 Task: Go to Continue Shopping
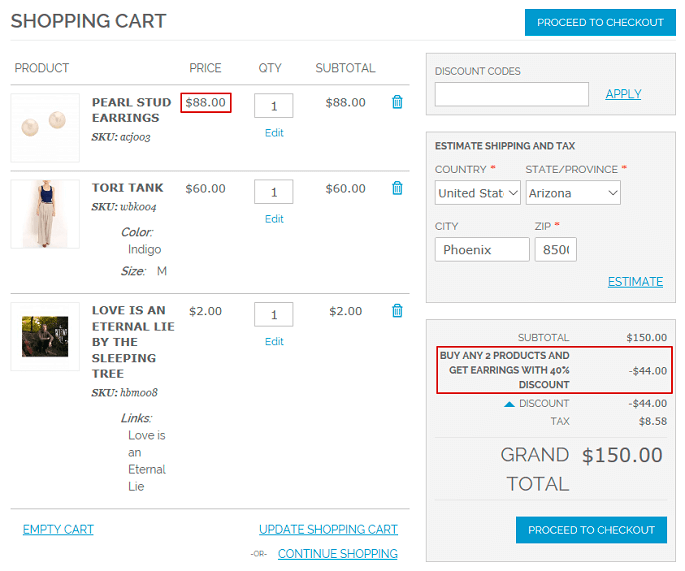(x=337, y=553)
